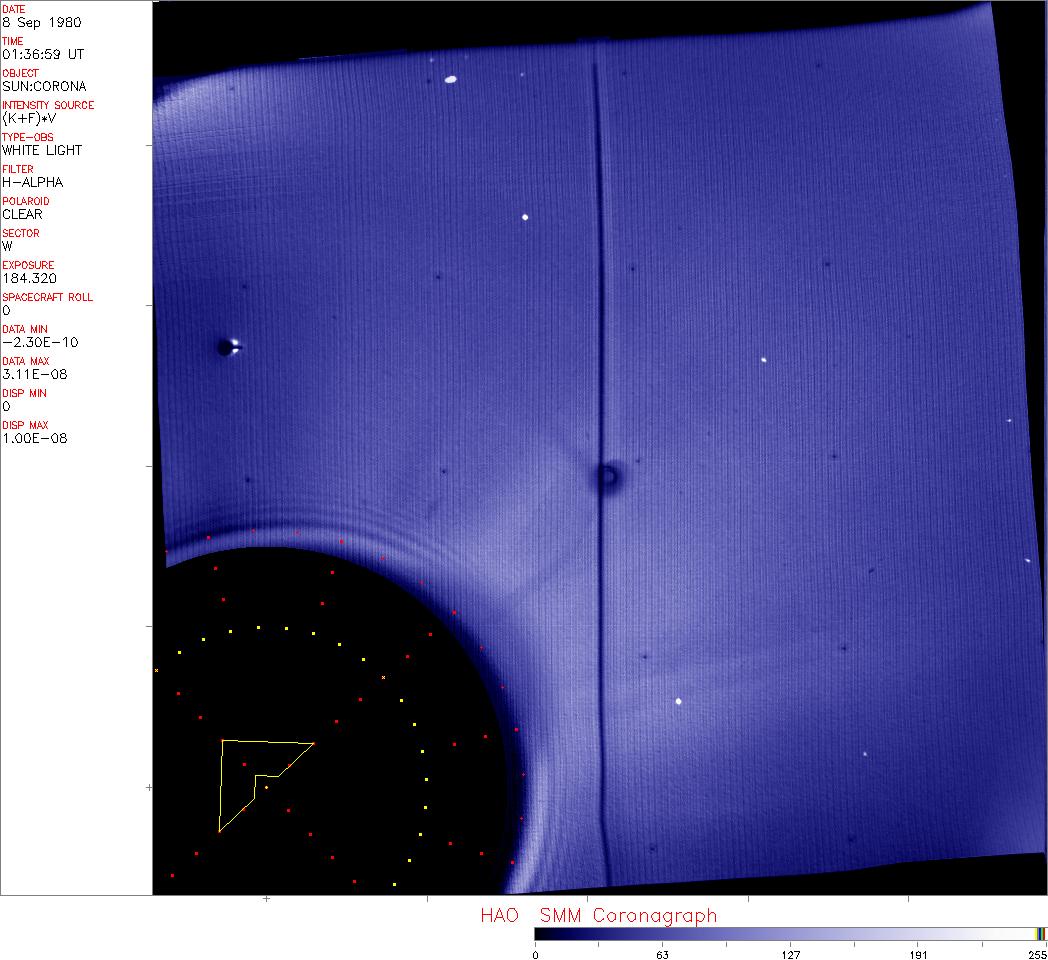Click the DATA MIN value -2.30E-10

[x=40, y=342]
